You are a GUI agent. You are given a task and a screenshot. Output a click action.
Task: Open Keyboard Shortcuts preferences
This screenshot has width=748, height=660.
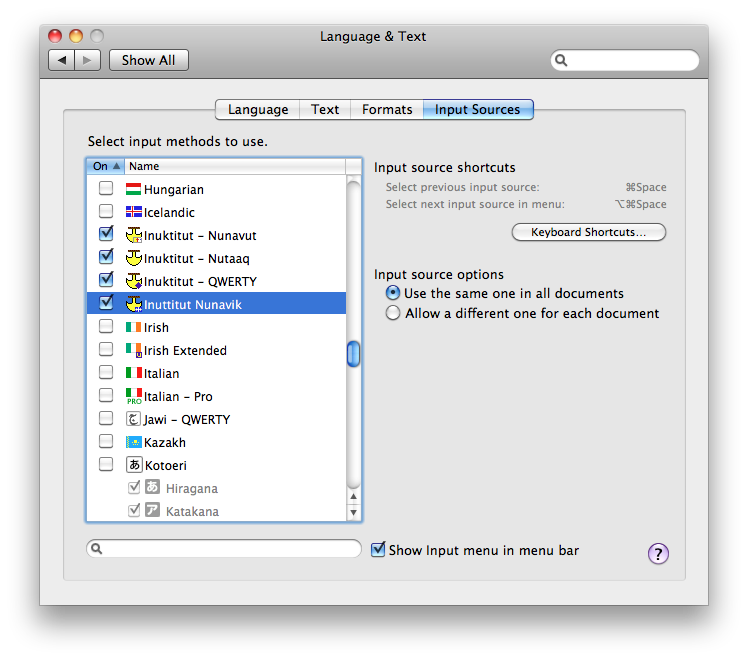coord(588,232)
